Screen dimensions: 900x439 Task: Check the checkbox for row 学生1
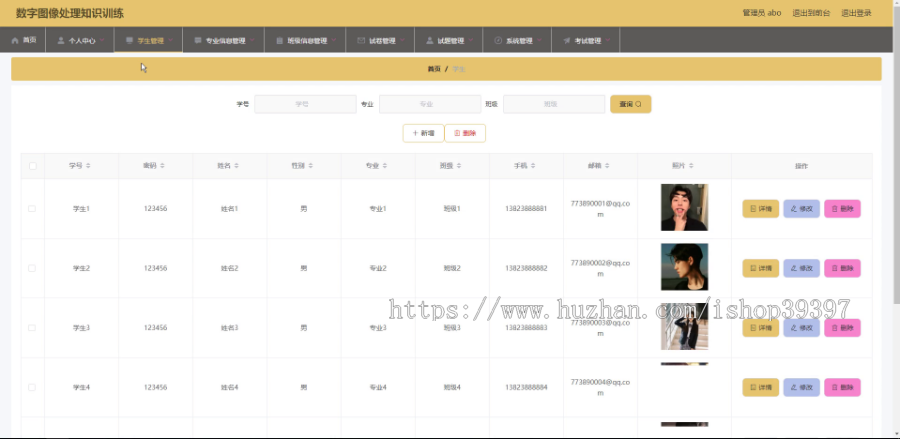point(32,209)
